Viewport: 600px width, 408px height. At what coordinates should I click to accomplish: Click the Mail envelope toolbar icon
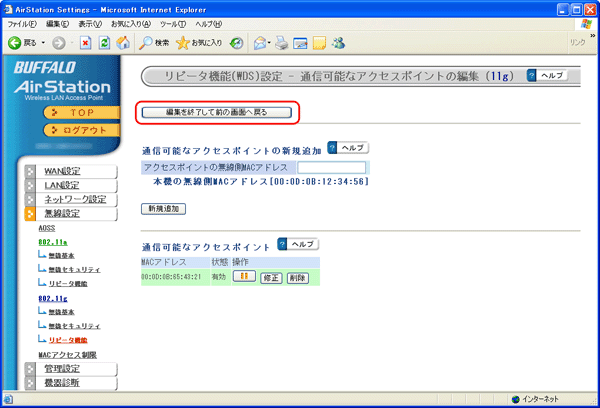pos(260,43)
